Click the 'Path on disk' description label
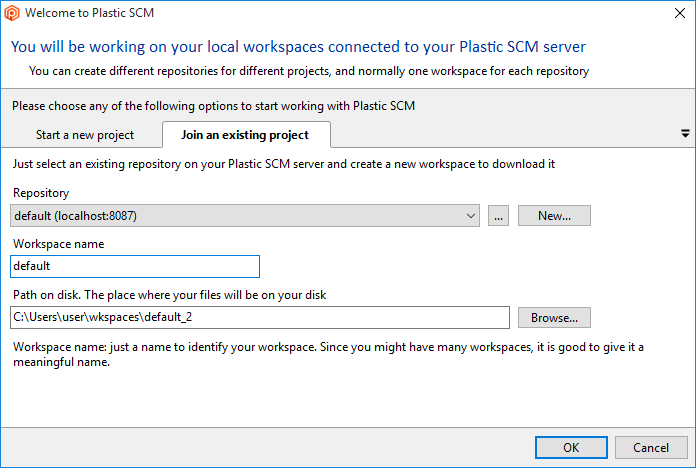This screenshot has width=696, height=468. [170, 295]
